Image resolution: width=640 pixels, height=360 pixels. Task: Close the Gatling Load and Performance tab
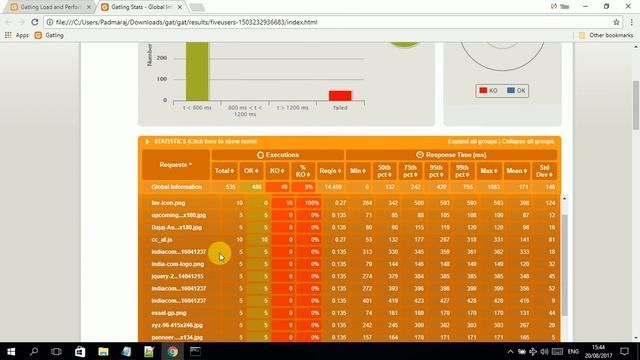(x=89, y=7)
